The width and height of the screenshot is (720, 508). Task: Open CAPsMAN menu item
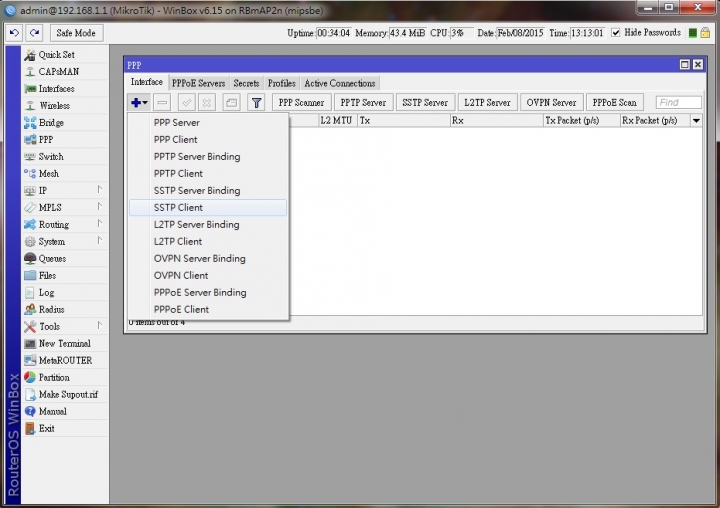[x=64, y=72]
